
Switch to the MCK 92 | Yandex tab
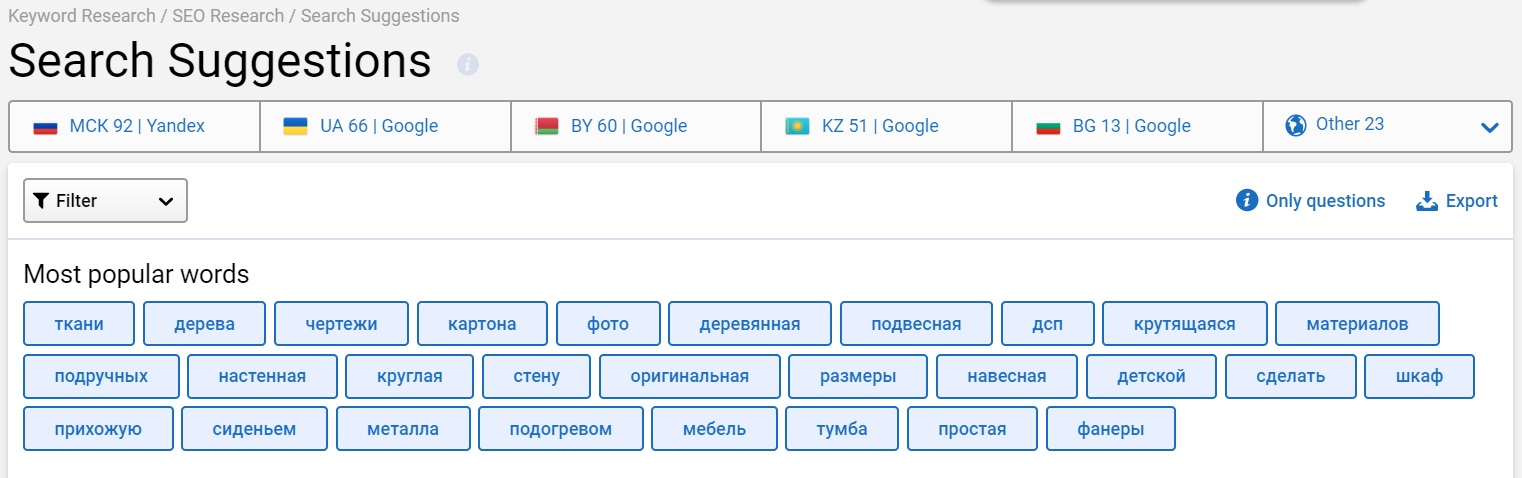[137, 126]
